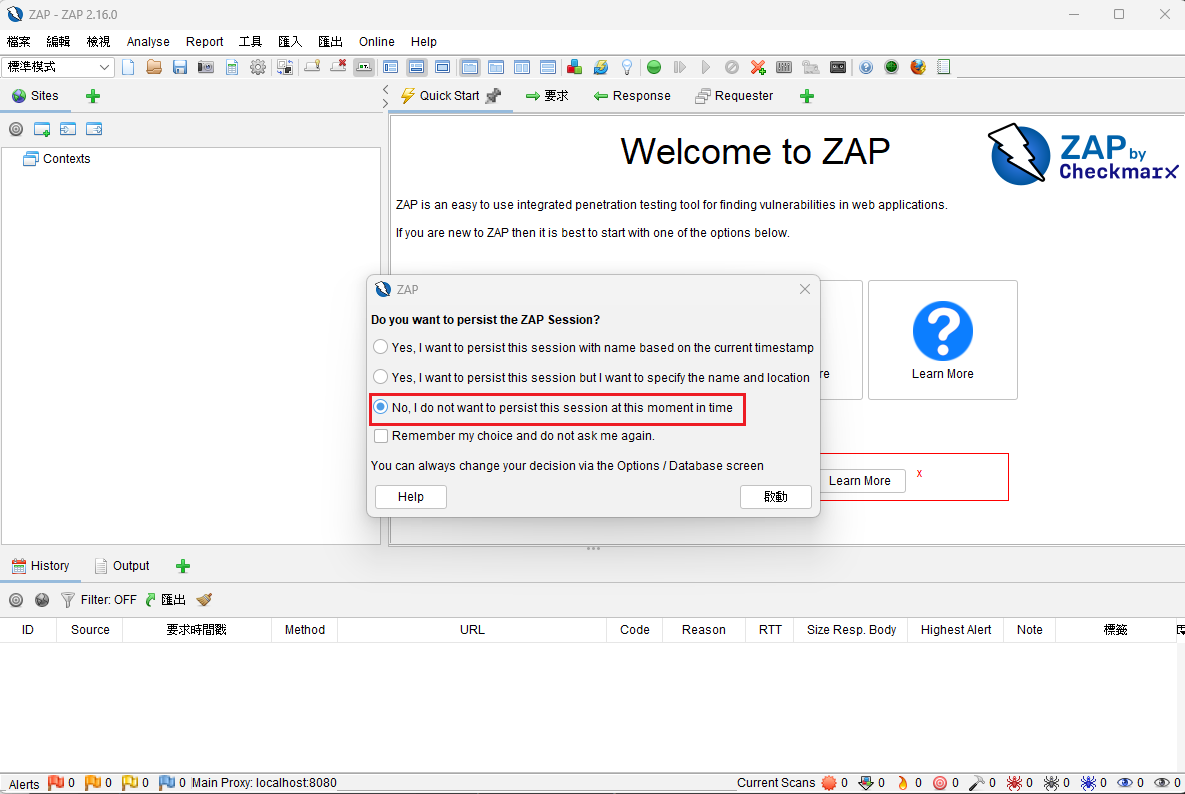This screenshot has height=794, width=1185.
Task: Set break on all requests green icon
Action: pyautogui.click(x=653, y=67)
